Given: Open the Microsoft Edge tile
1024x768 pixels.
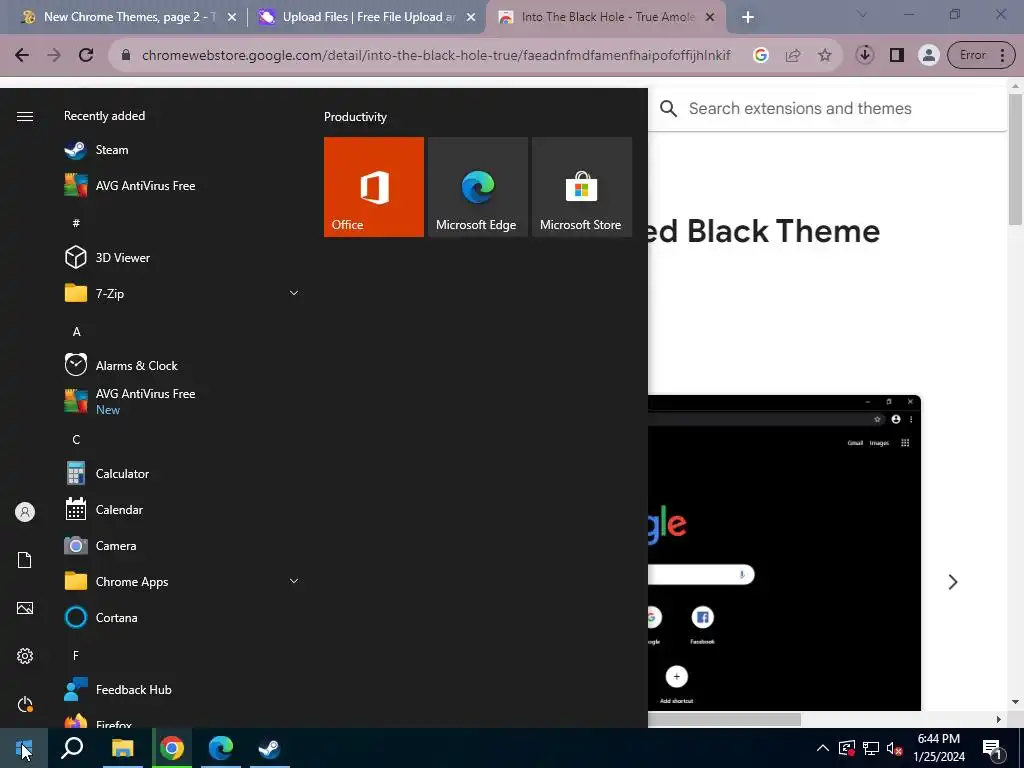Looking at the screenshot, I should coord(477,187).
